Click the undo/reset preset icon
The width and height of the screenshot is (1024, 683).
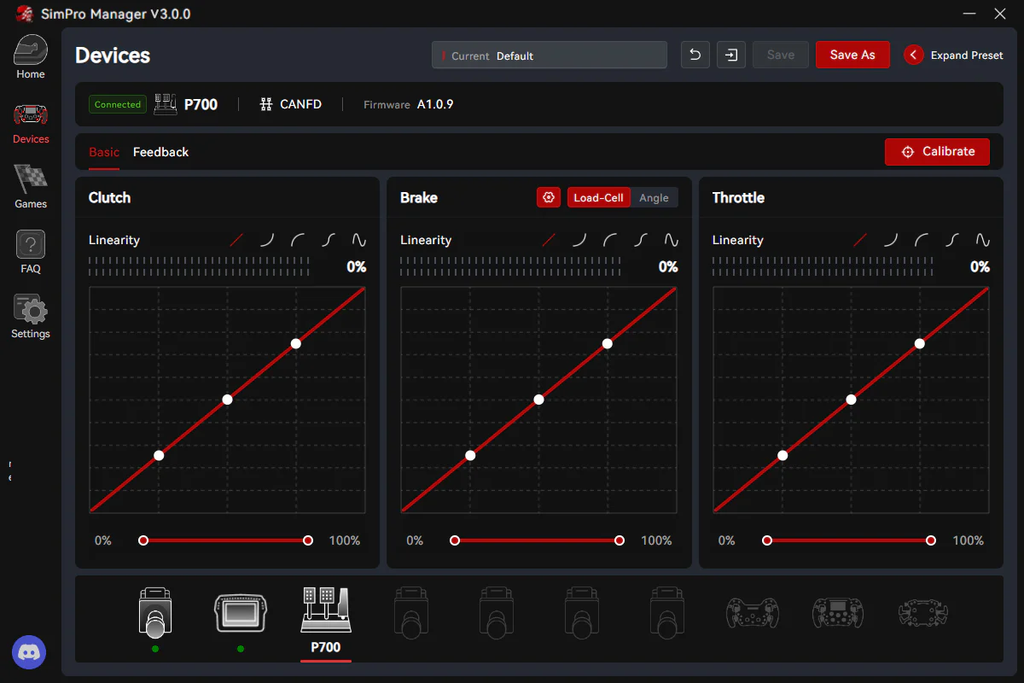(x=695, y=55)
